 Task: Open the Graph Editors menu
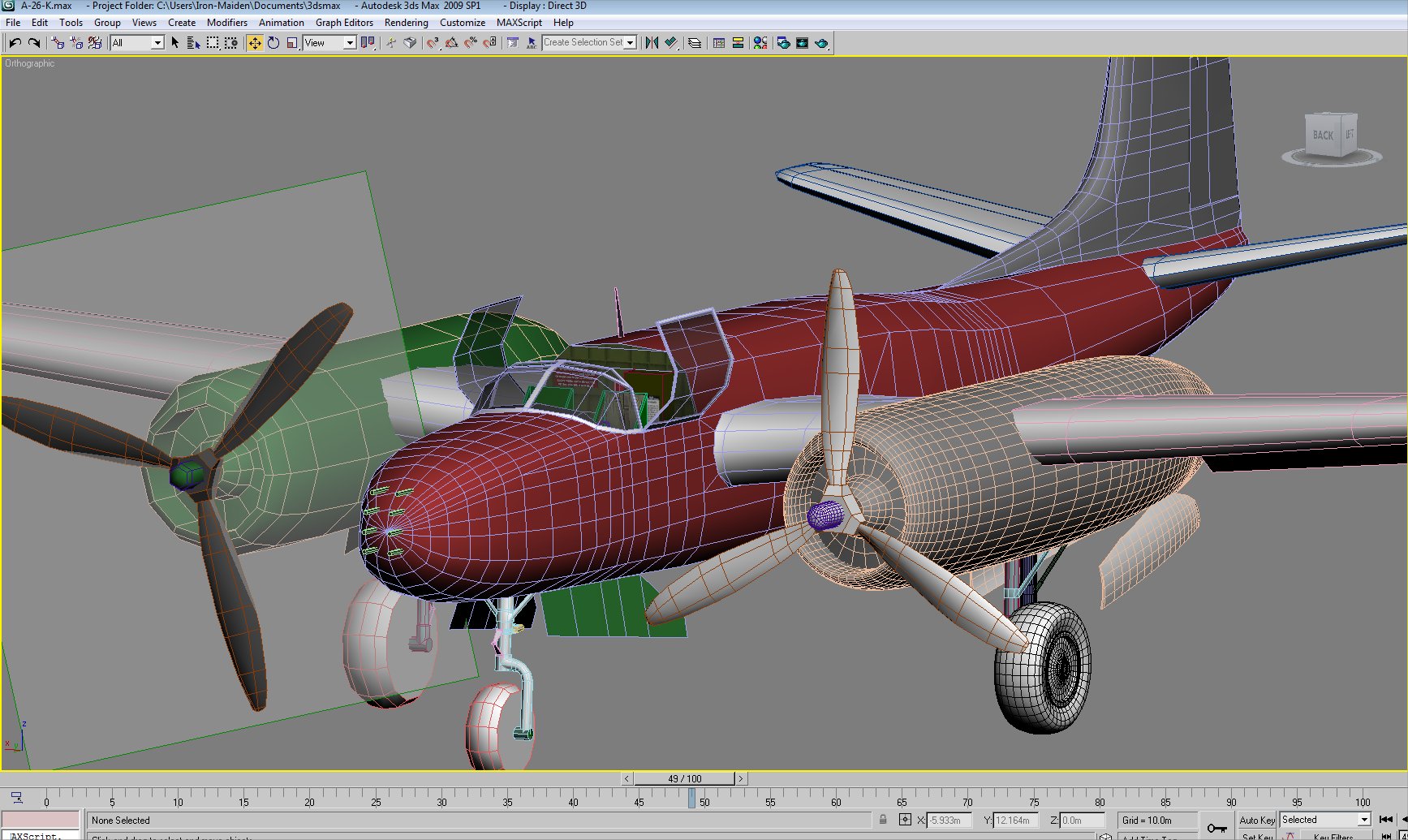(x=344, y=23)
